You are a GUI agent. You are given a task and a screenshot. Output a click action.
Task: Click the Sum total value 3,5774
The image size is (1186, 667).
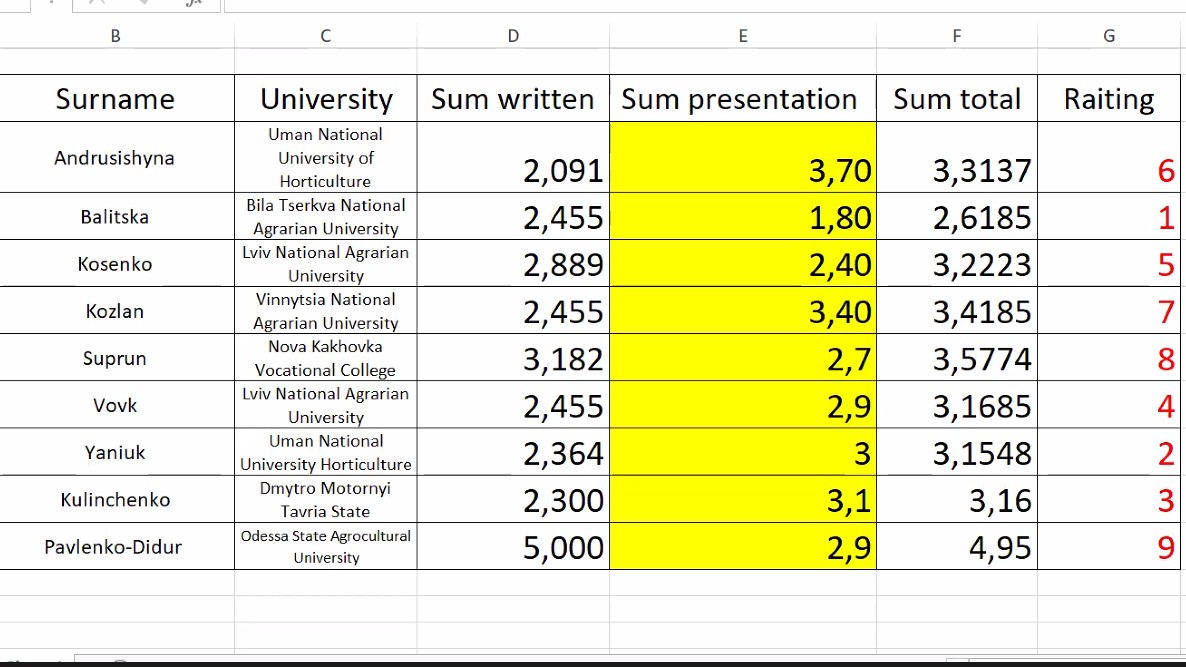956,358
